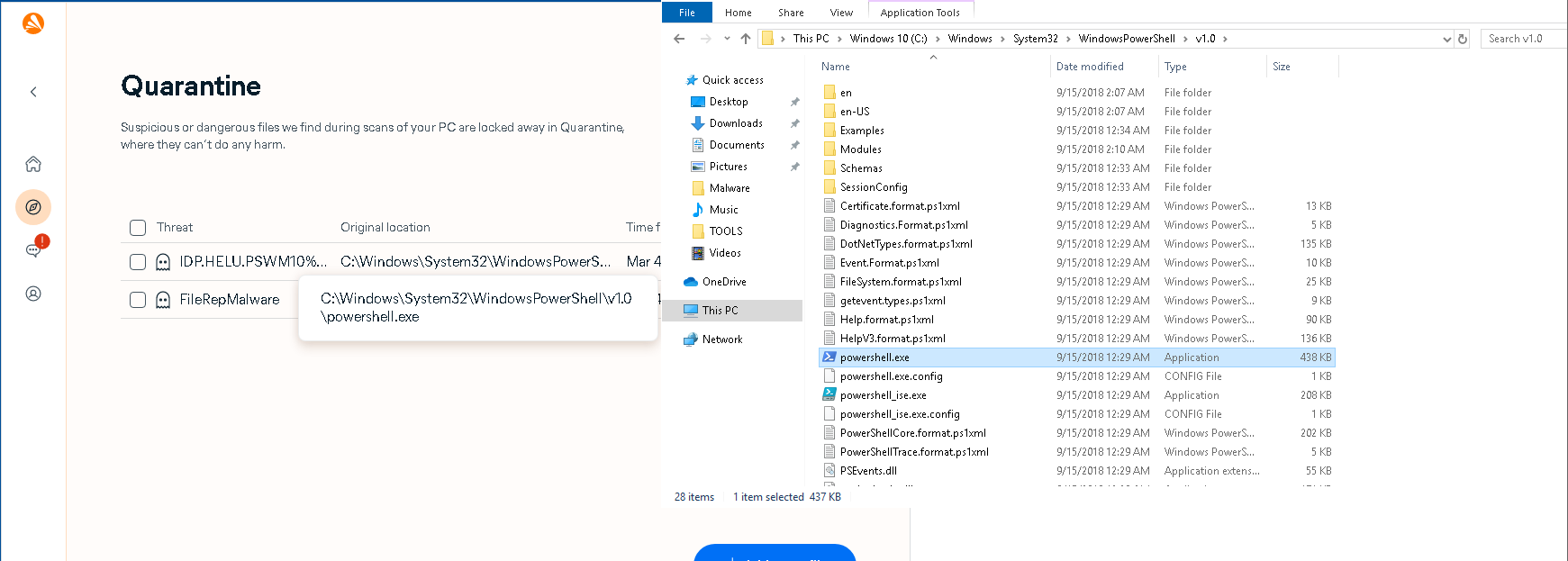Open Avast messages icon with alert badge

[x=34, y=249]
